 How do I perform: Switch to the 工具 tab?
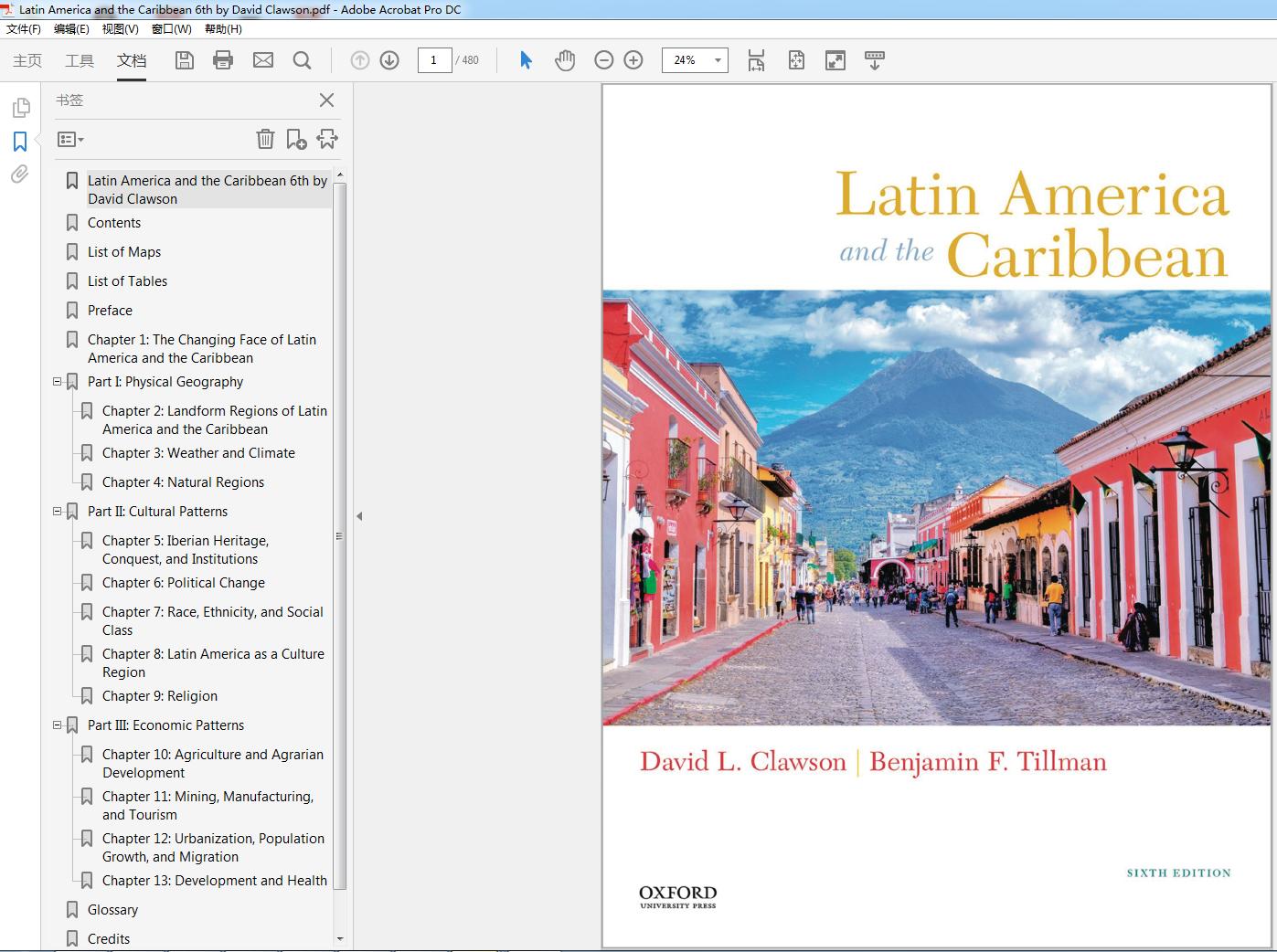pyautogui.click(x=80, y=60)
